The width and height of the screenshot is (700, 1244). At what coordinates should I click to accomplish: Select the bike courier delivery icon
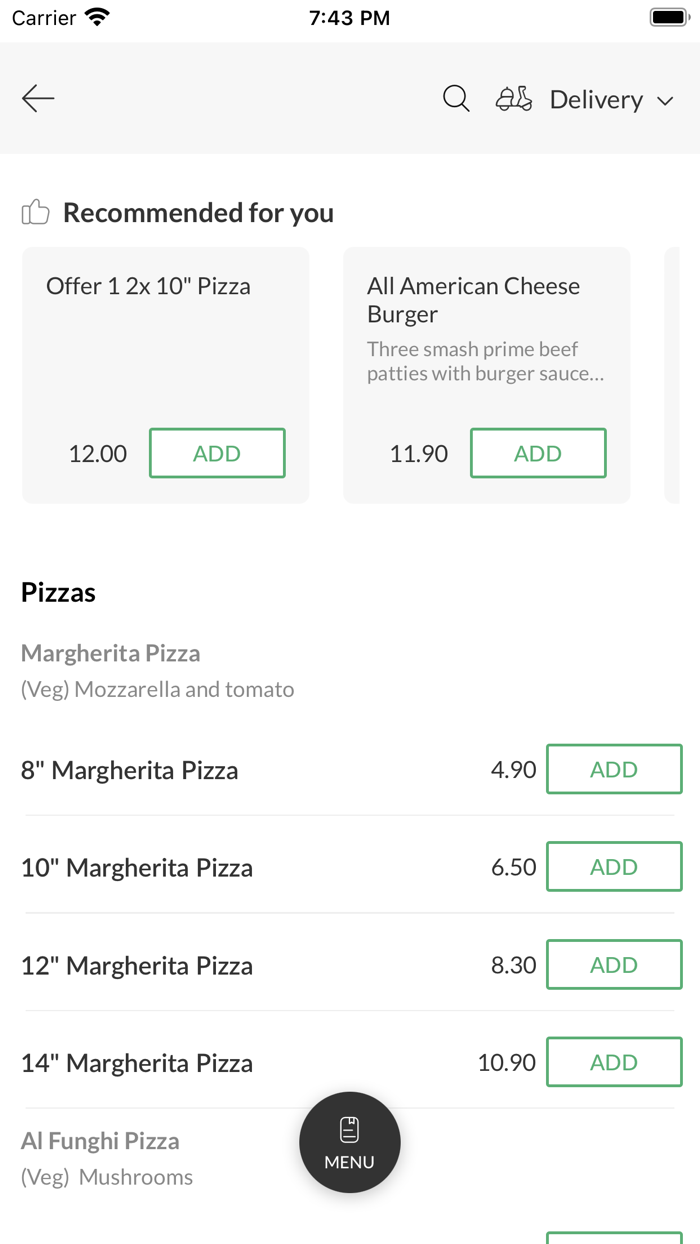pos(514,99)
